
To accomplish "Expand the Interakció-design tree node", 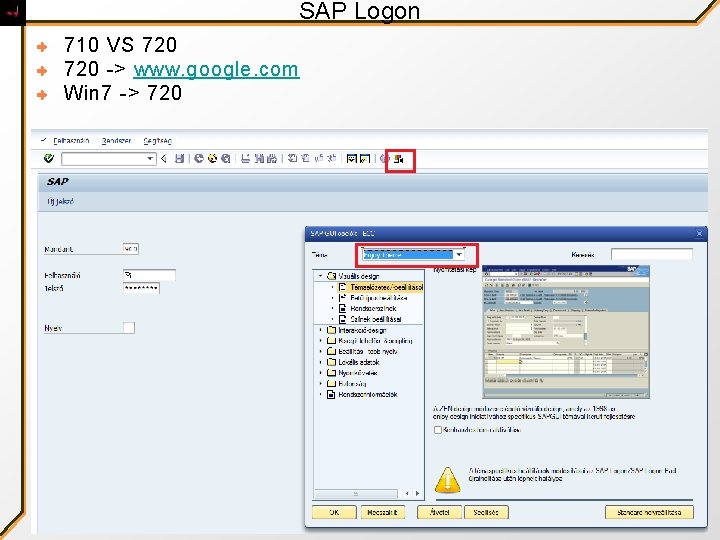I will pos(321,330).
